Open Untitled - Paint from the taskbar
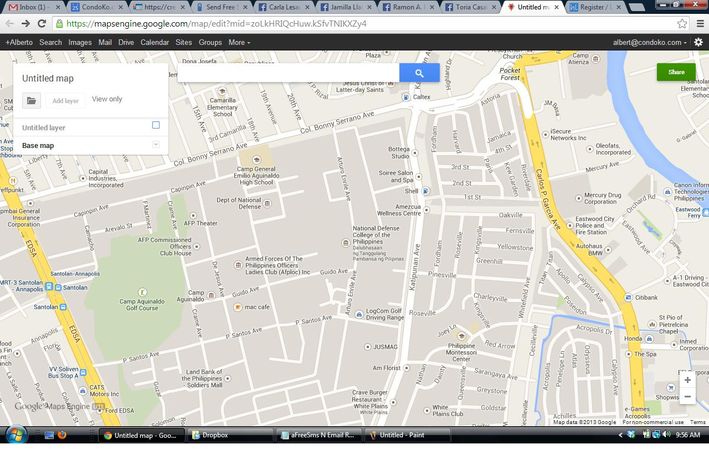 point(407,435)
